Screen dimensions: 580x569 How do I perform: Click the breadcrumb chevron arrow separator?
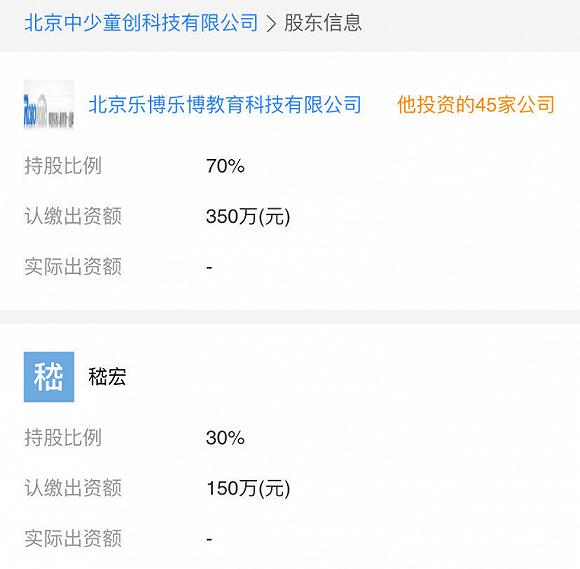tap(272, 24)
